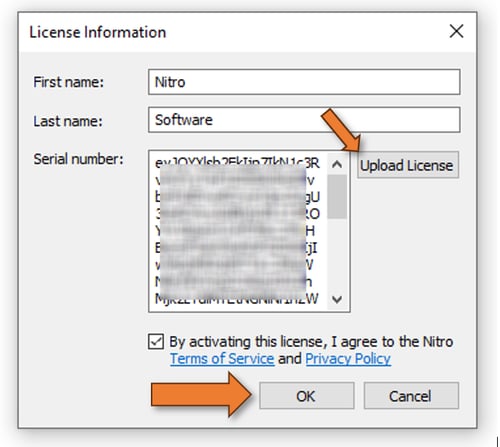Click the Serial number label
This screenshot has width=500, height=447.
tap(78, 159)
